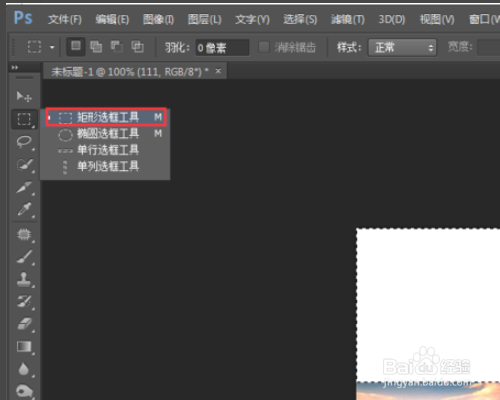Viewport: 500px width, 400px height.
Task: Choose 矩形选框工具 from the flyout
Action: click(x=106, y=117)
